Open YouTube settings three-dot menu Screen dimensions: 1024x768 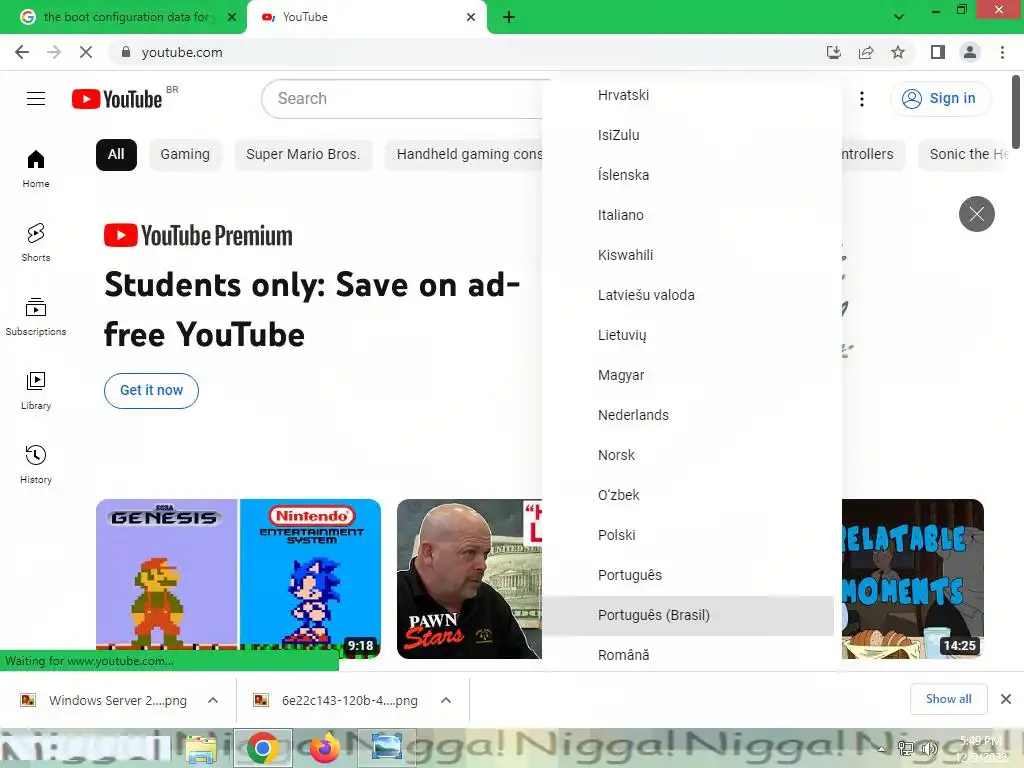pyautogui.click(x=862, y=99)
